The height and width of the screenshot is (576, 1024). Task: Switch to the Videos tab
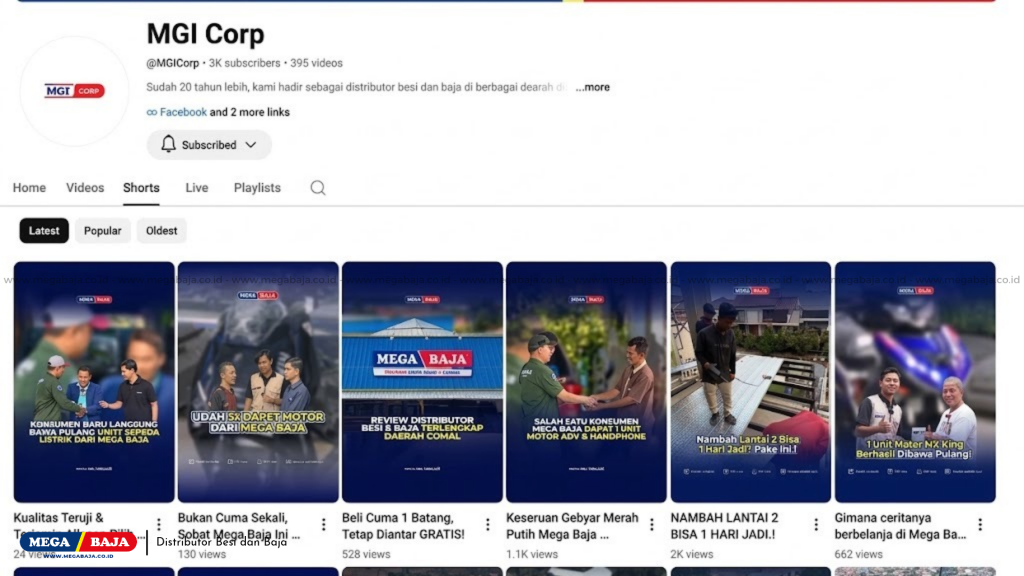[x=85, y=188]
